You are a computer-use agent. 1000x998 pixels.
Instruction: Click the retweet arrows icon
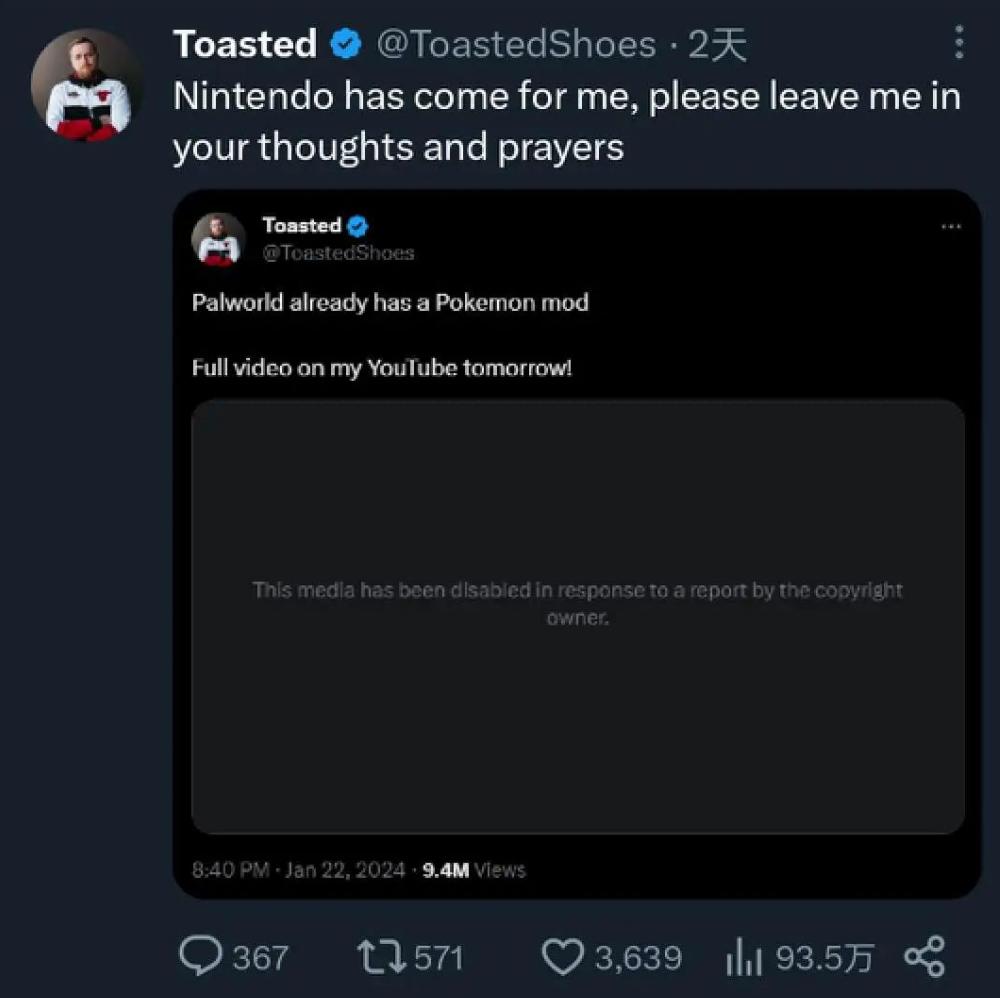tap(380, 957)
